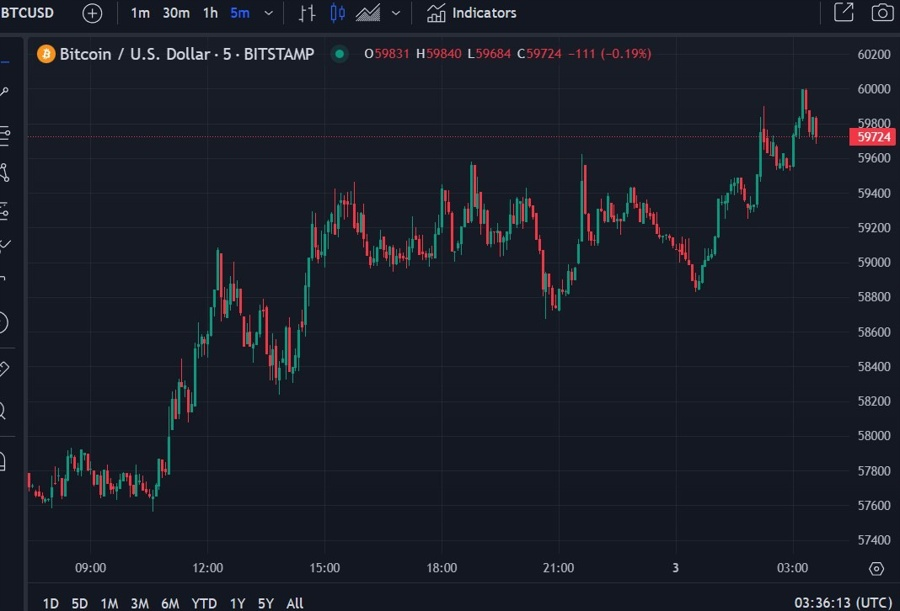The height and width of the screenshot is (611, 900).
Task: Click the 60000 price axis label
Action: [x=874, y=89]
